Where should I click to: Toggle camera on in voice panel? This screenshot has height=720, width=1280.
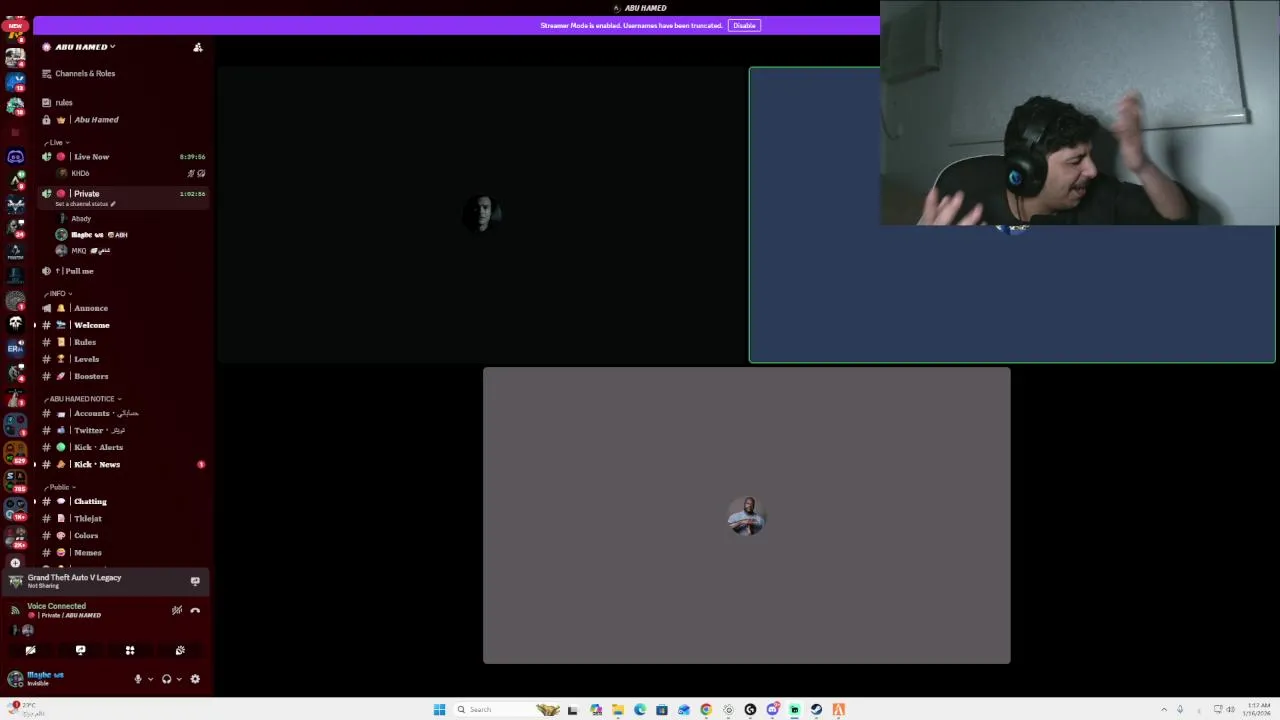(30, 650)
